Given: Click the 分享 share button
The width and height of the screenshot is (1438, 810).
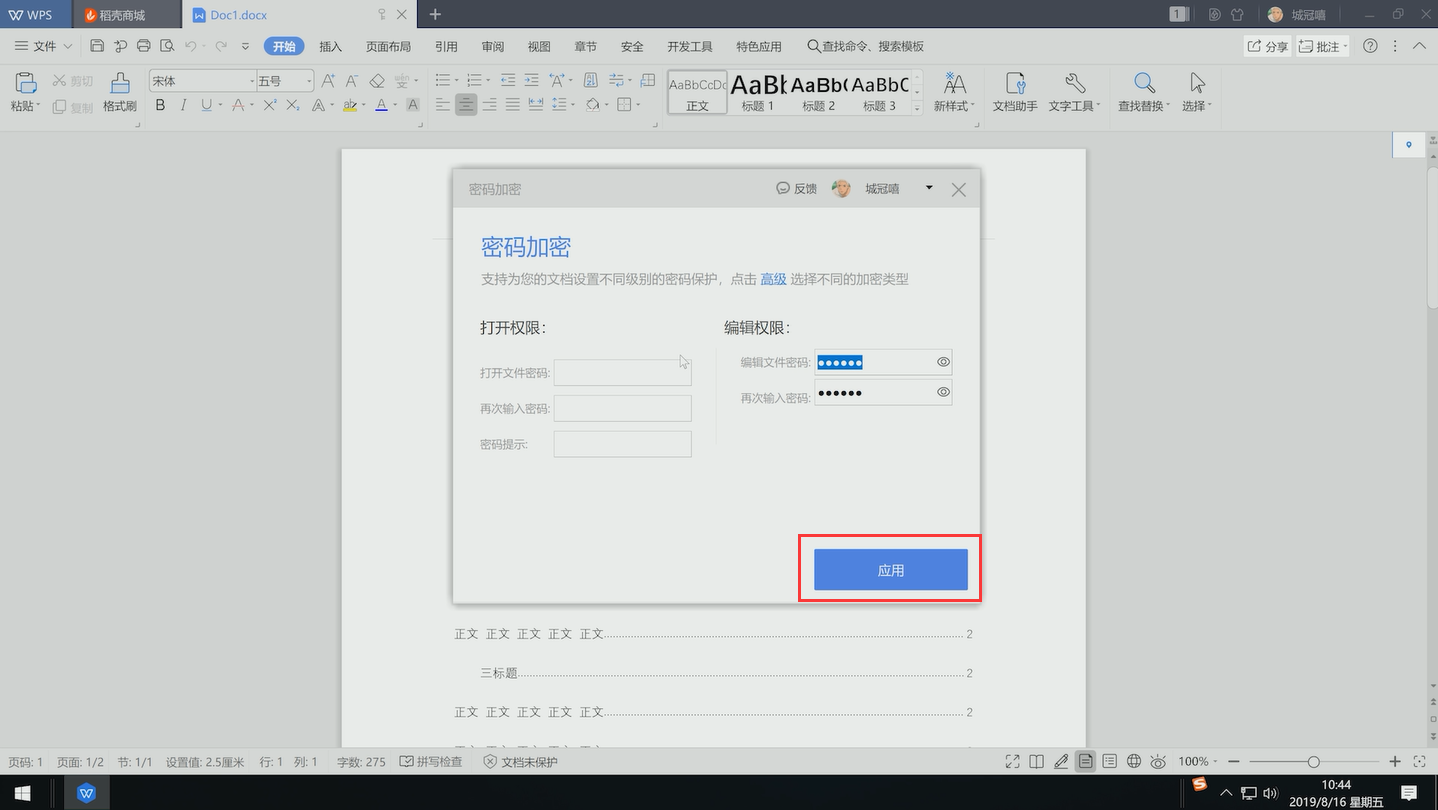Looking at the screenshot, I should 1267,46.
